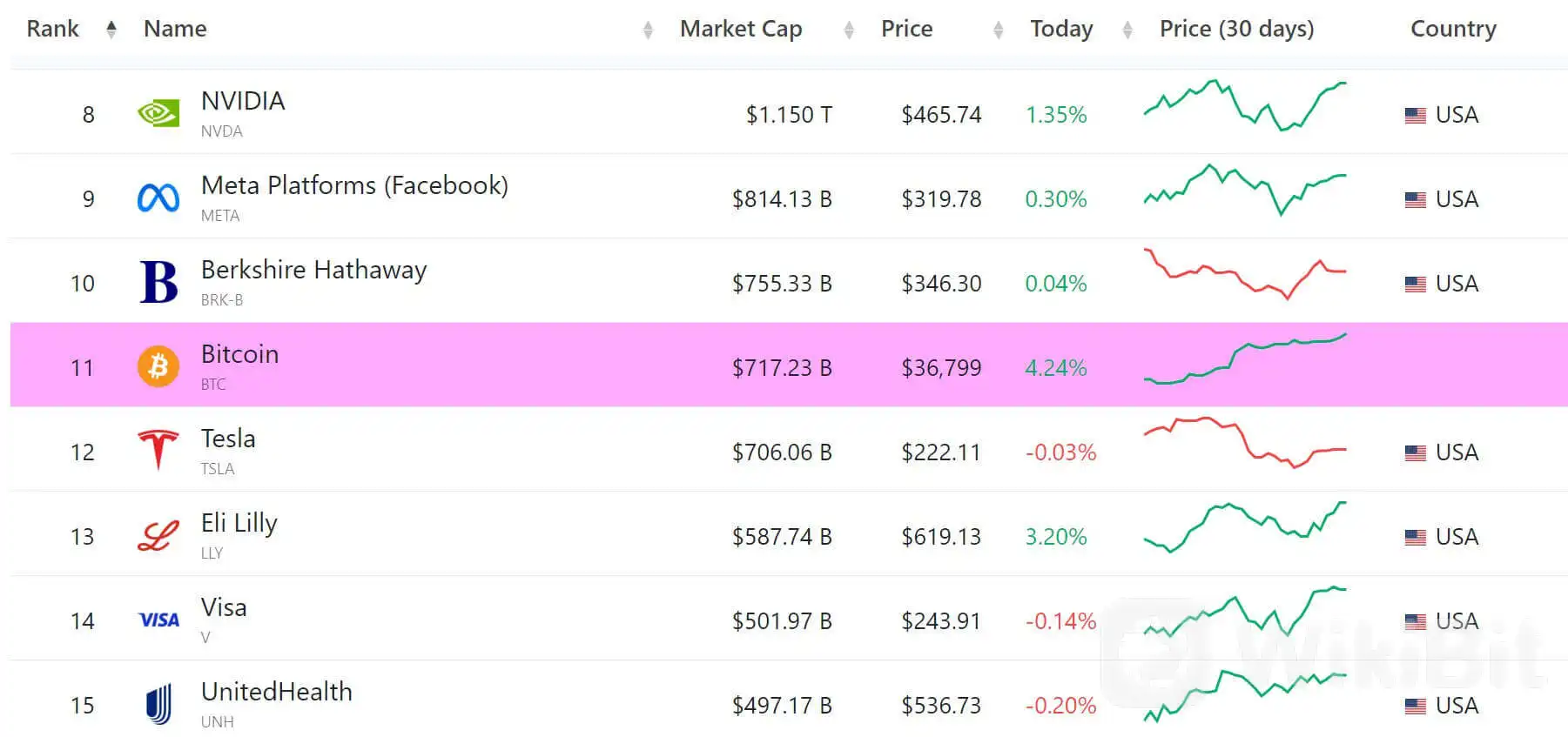Click the NVIDIA logo icon
1568x737 pixels.
coord(158,112)
